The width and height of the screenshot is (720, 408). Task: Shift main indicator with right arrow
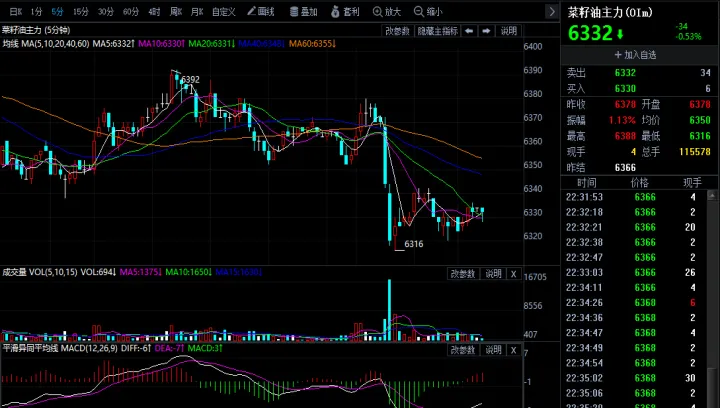(x=487, y=31)
